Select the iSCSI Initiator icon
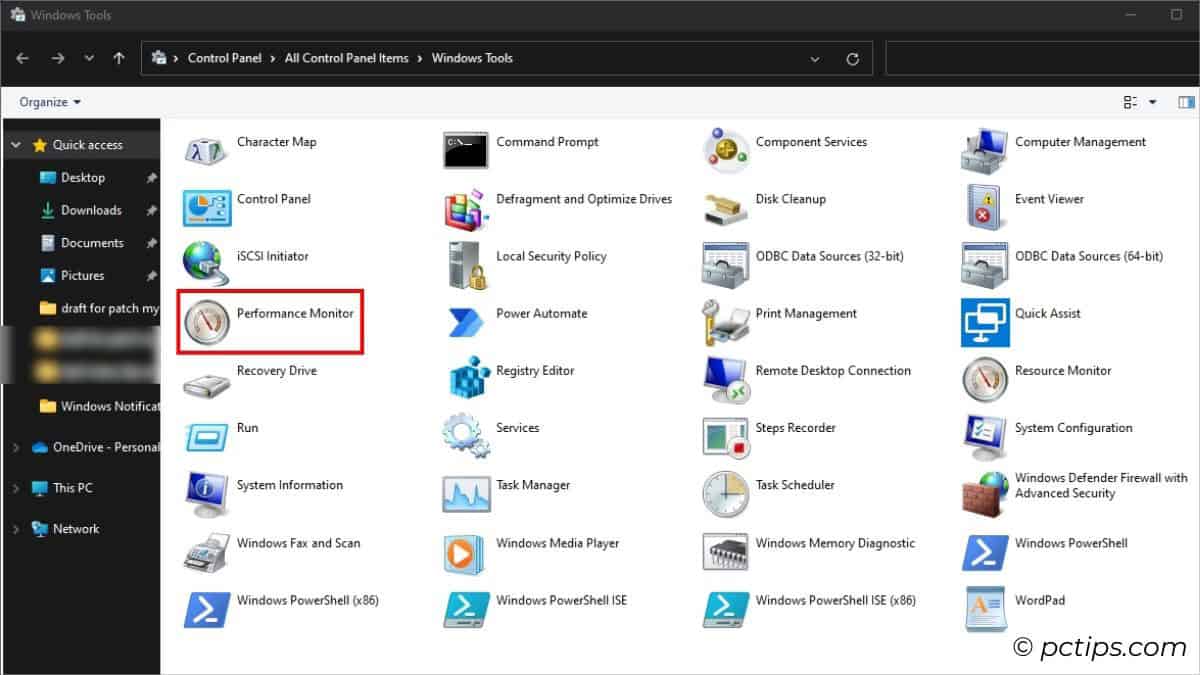Image resolution: width=1200 pixels, height=675 pixels. 207,265
